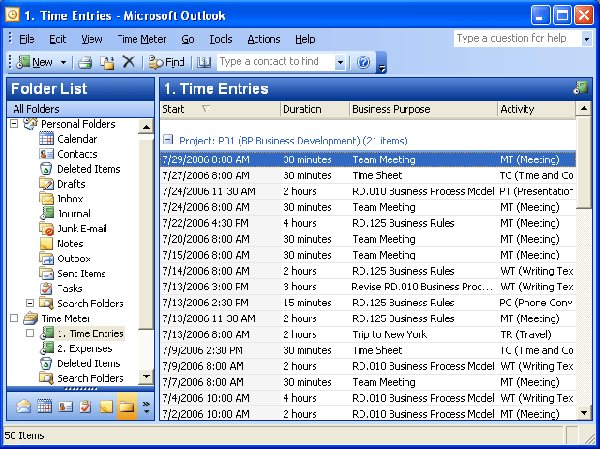
Task: Open the Time Meter menu
Action: point(141,39)
